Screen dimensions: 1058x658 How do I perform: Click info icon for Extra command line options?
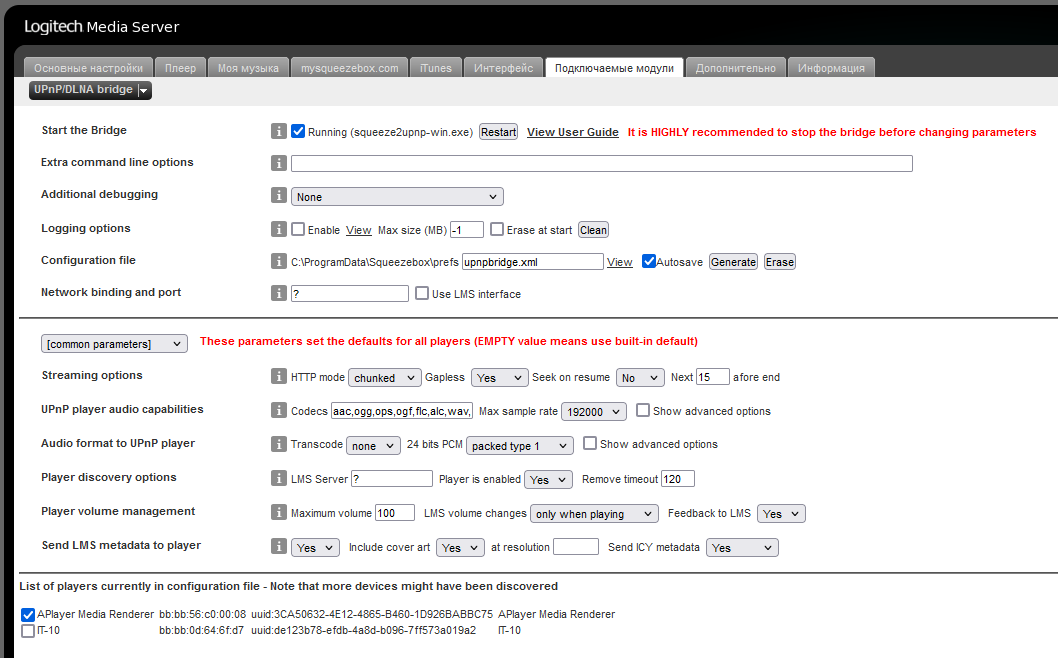click(x=279, y=163)
